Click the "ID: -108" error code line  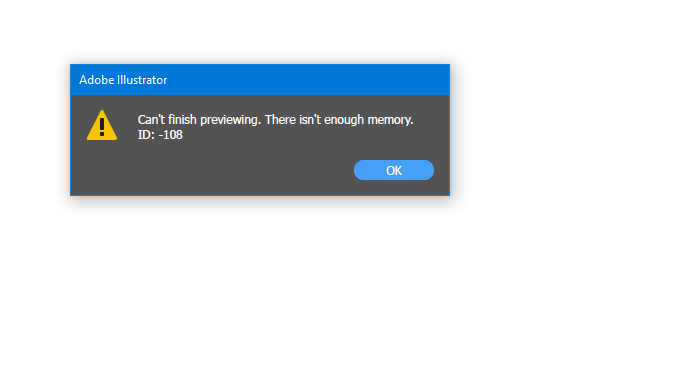point(160,135)
